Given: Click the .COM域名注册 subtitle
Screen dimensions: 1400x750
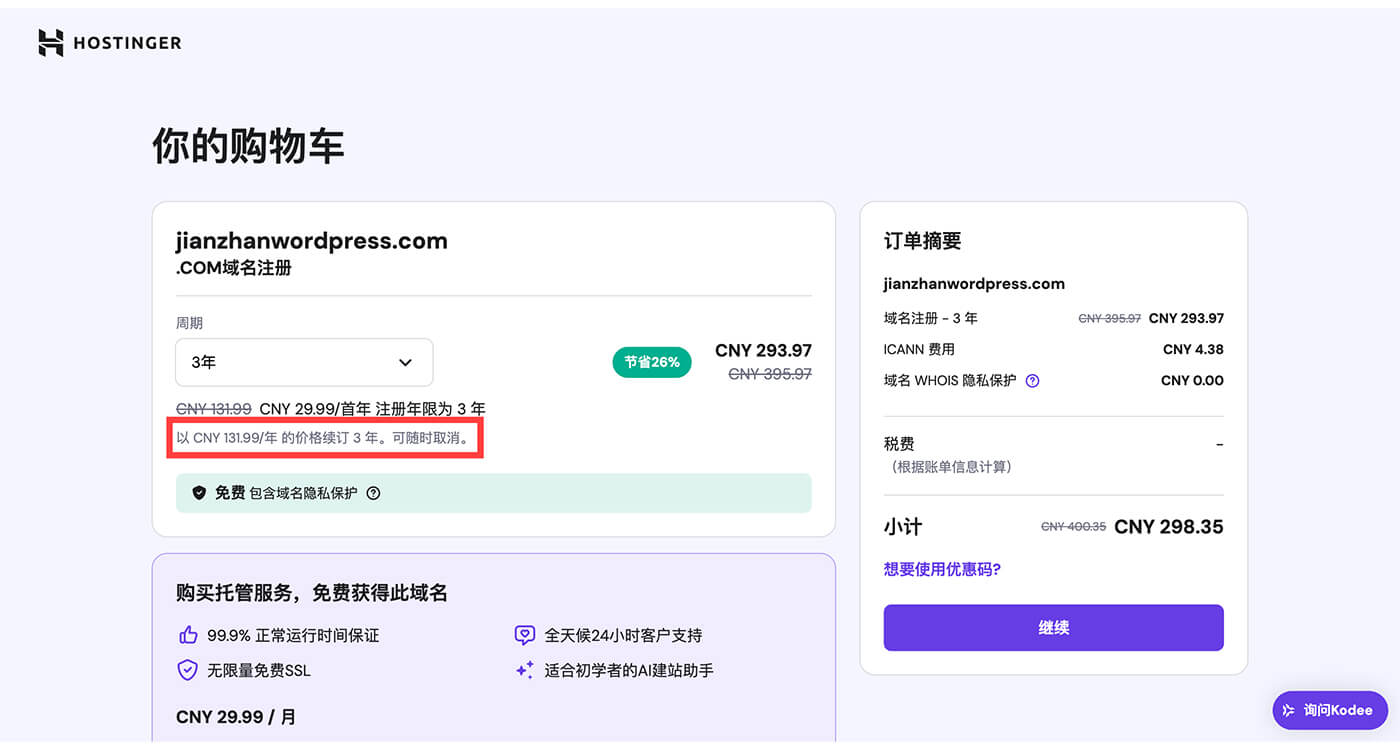Looking at the screenshot, I should point(233,268).
